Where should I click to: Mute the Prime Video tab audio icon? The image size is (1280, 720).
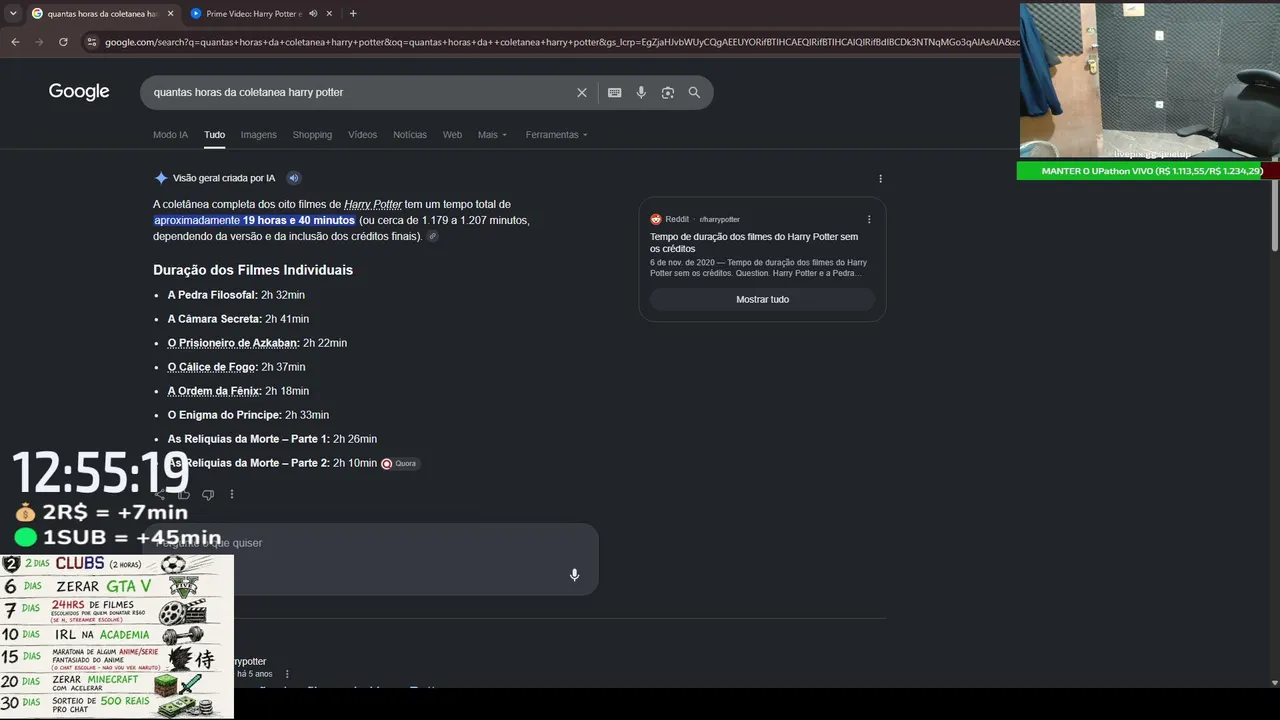pos(313,14)
